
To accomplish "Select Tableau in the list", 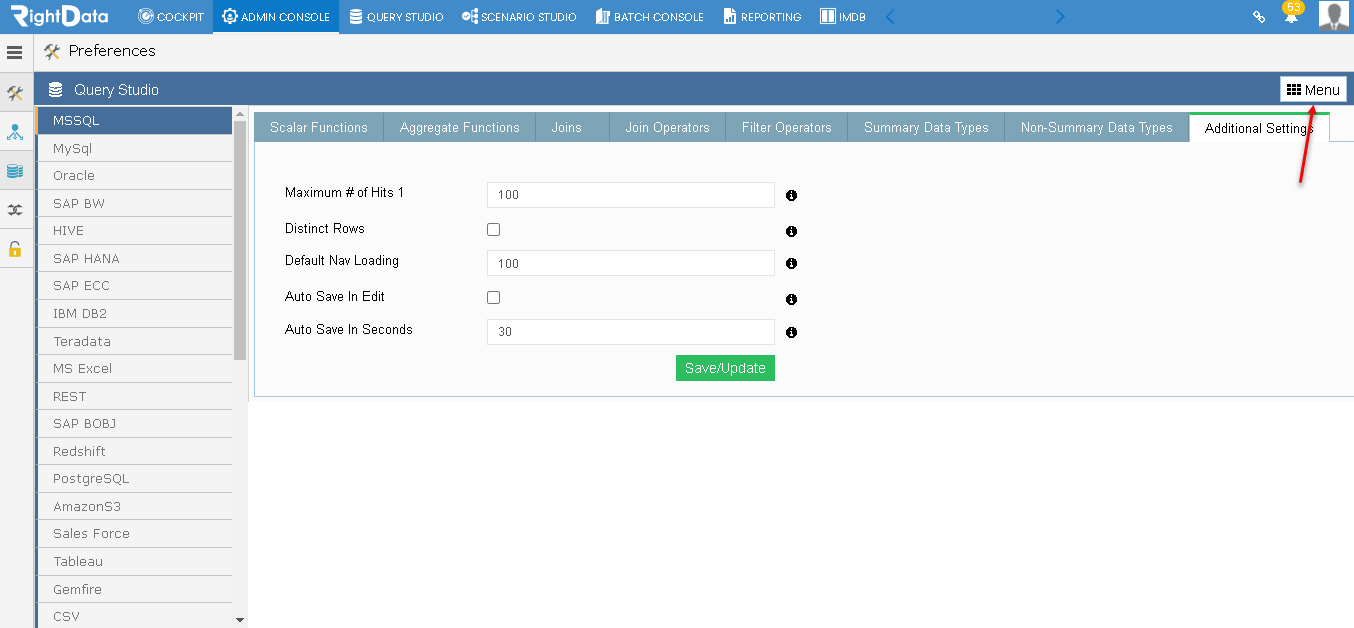I will 134,561.
